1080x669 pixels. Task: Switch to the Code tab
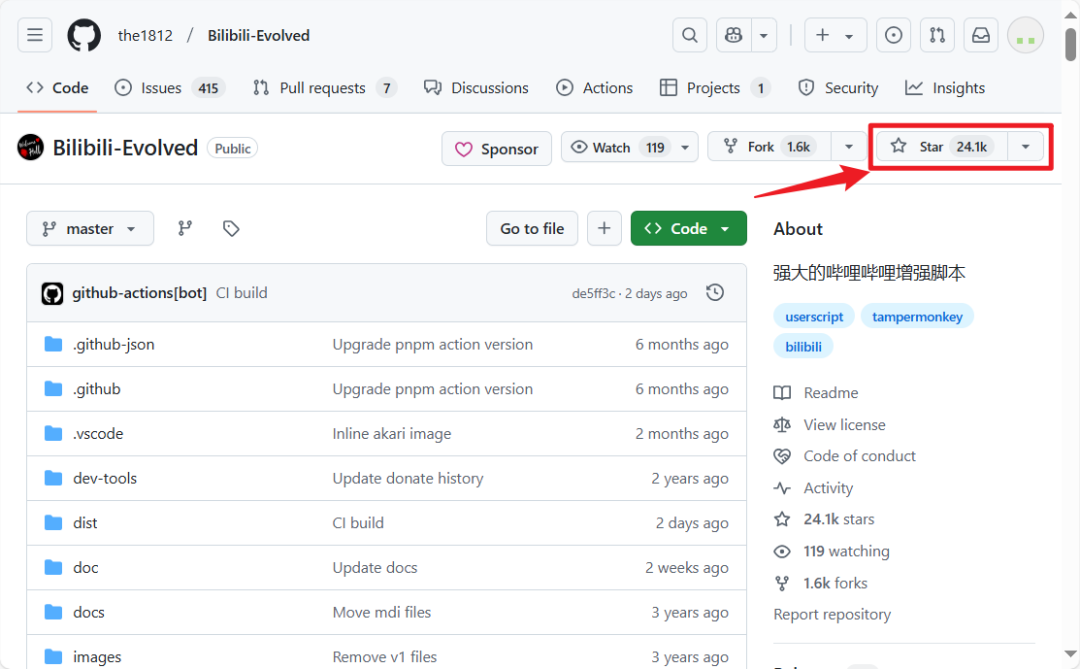click(x=58, y=88)
